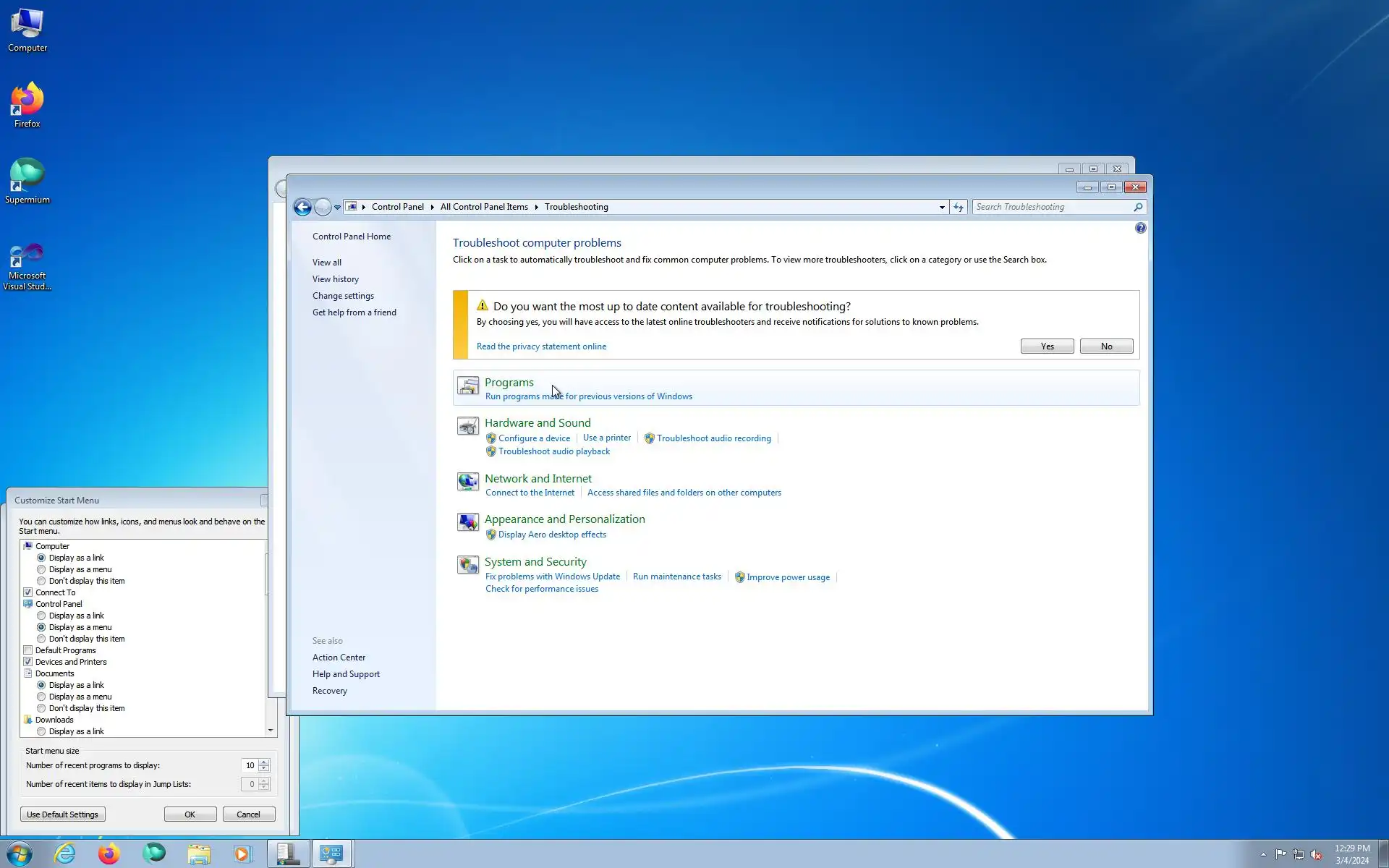
Task: Open the help question mark icon
Action: 1140,229
